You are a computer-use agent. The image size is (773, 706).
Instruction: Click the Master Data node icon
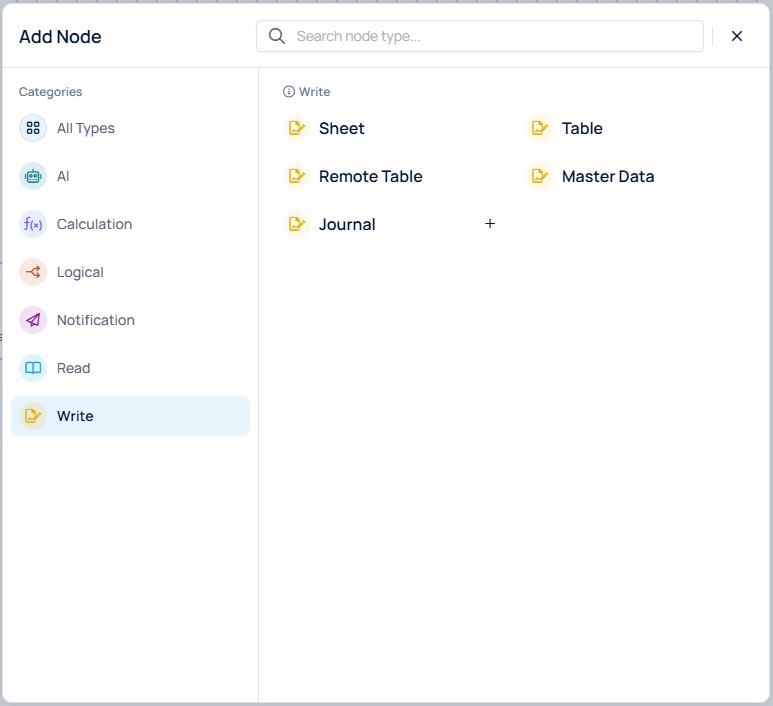(539, 176)
